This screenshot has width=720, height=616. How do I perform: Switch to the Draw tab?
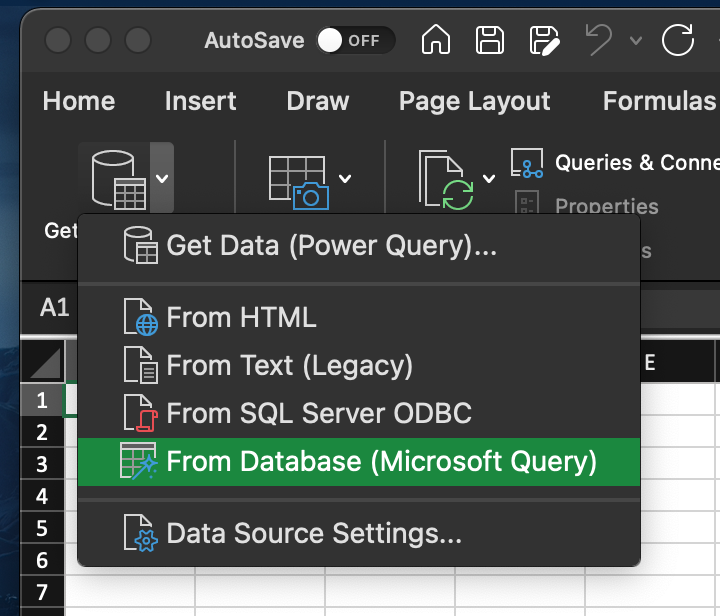(x=318, y=101)
